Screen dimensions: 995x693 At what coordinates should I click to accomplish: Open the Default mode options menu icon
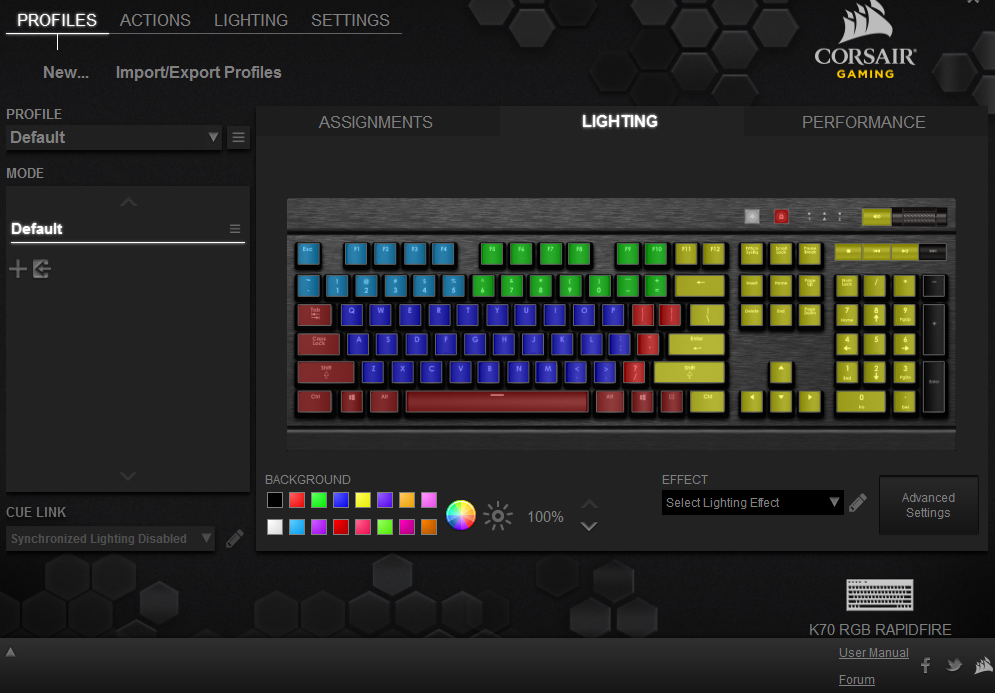click(x=235, y=229)
